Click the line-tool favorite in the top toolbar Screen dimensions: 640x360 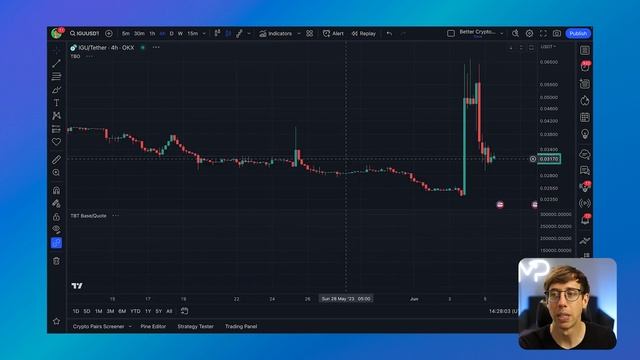239,33
